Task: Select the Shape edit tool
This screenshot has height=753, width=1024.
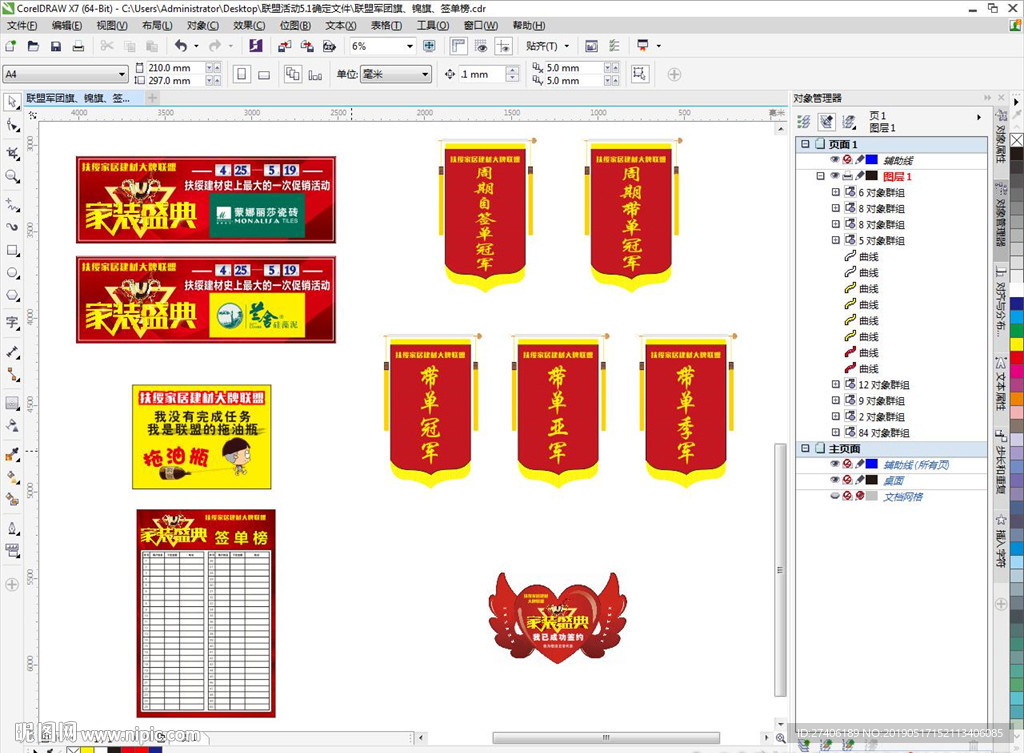Action: pos(12,125)
